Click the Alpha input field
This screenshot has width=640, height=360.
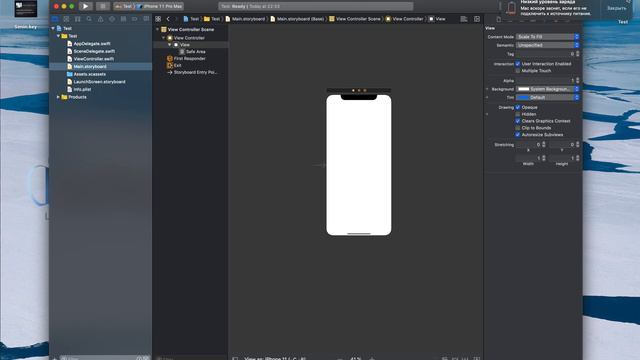coord(545,80)
